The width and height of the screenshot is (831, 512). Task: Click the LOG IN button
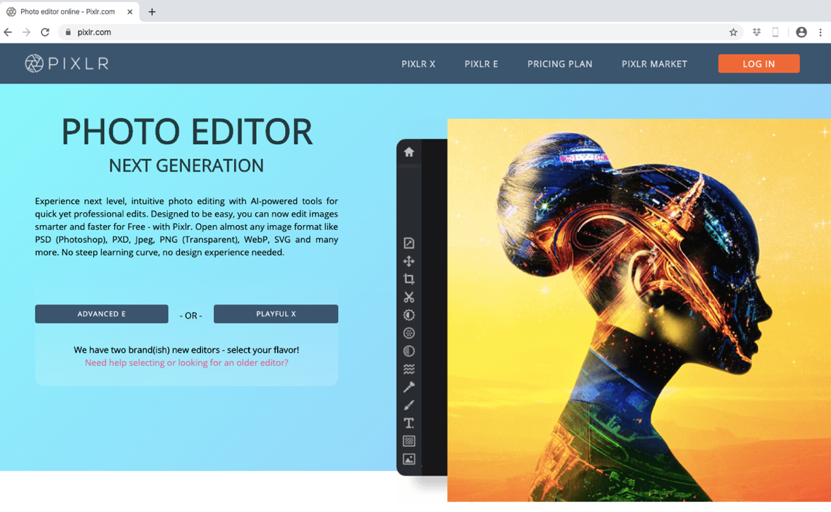758,64
